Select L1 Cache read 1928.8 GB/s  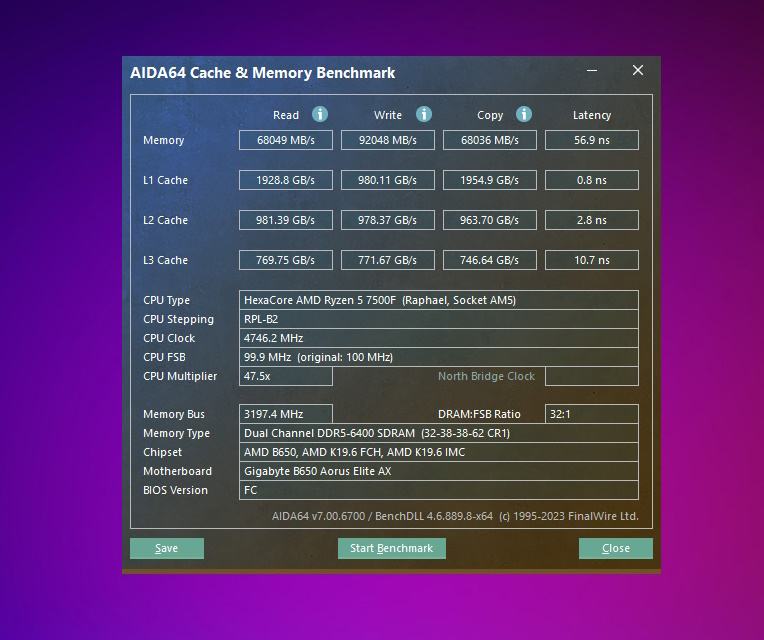(286, 180)
